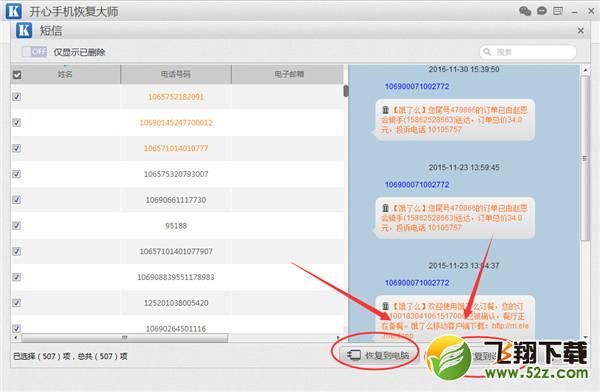This screenshot has height=392, width=600.
Task: Uncheck the row for 106575320793007
Action: click(16, 174)
